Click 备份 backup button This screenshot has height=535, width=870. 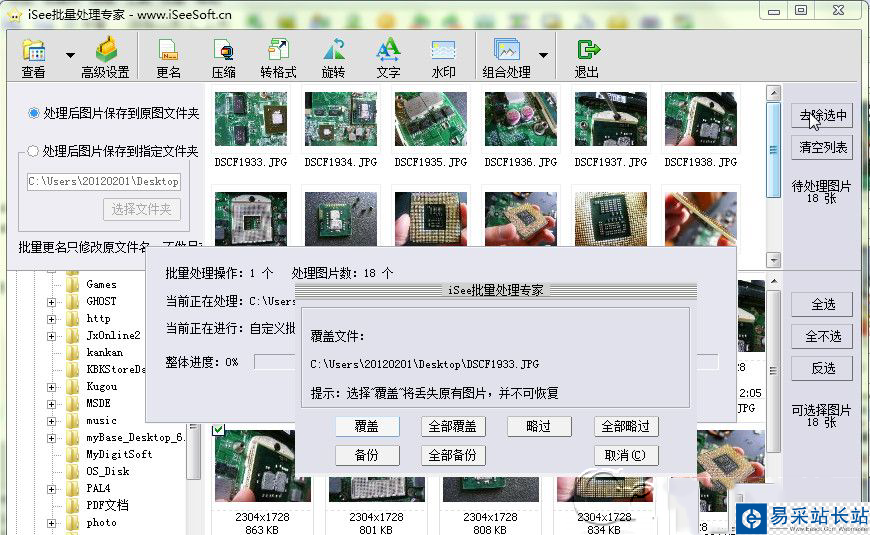tap(367, 455)
